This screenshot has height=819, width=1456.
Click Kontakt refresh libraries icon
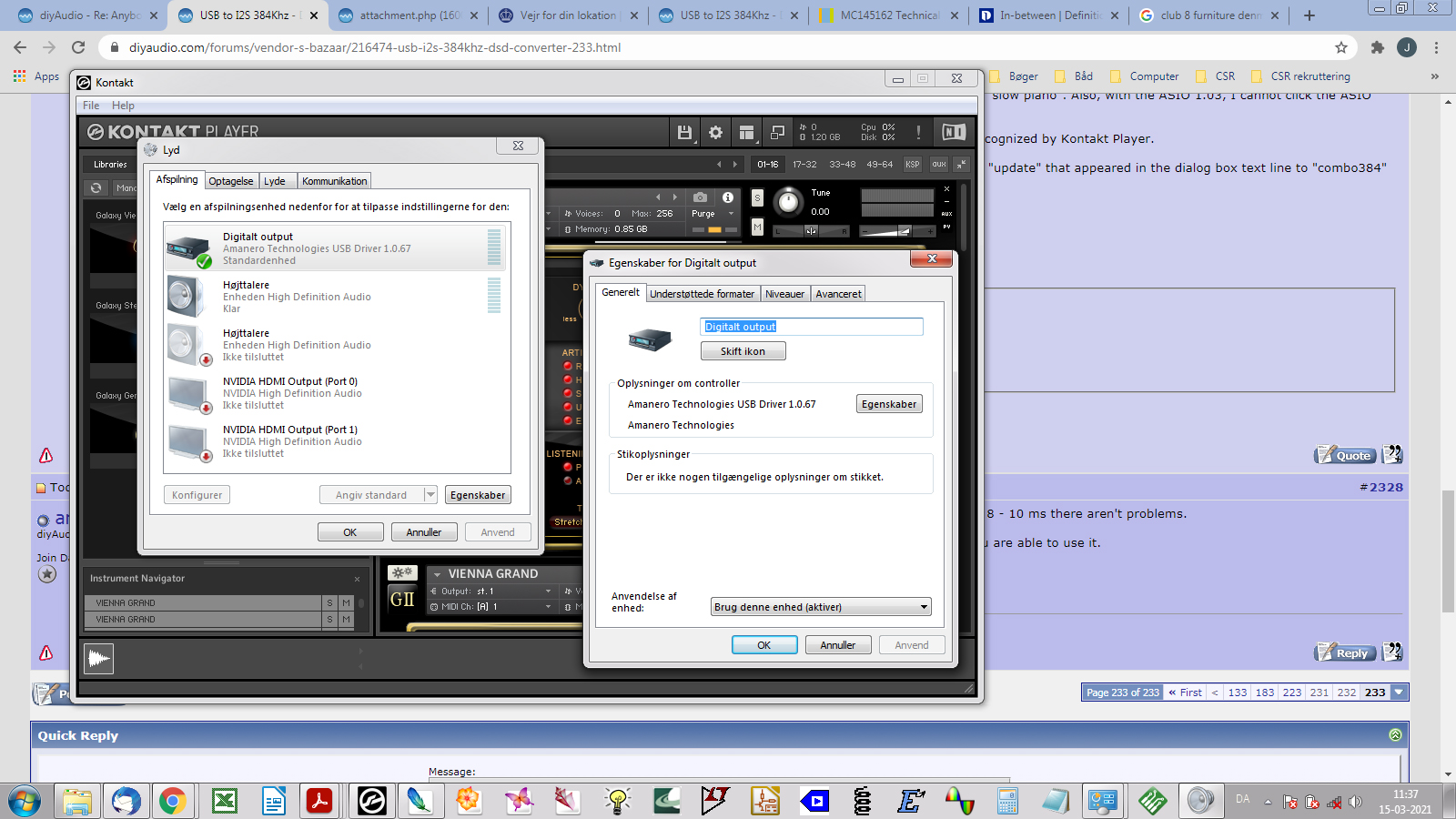point(96,187)
